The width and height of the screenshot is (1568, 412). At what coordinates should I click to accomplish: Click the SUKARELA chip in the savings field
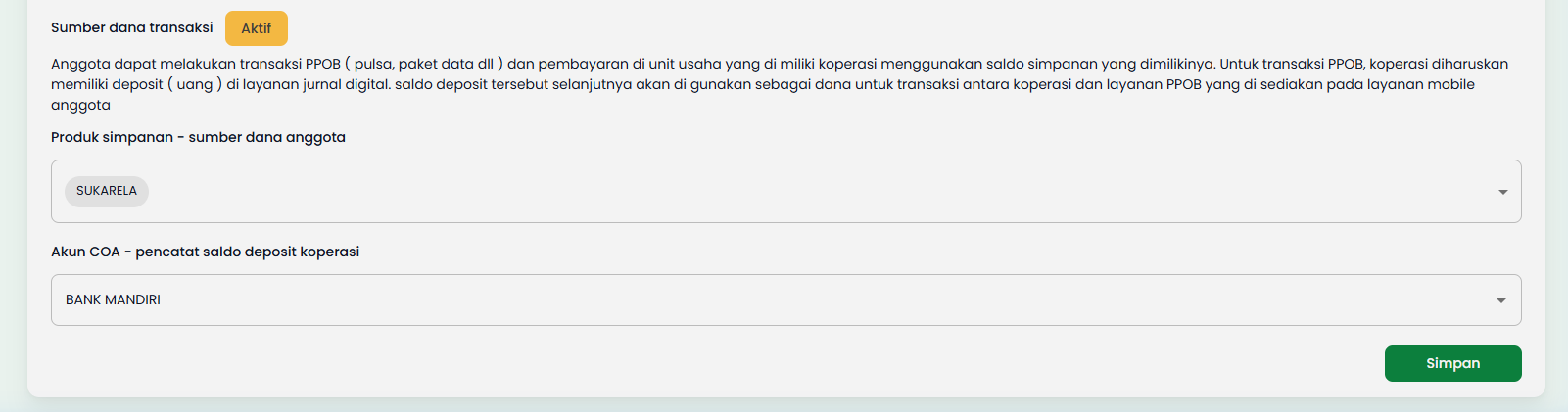(x=107, y=191)
